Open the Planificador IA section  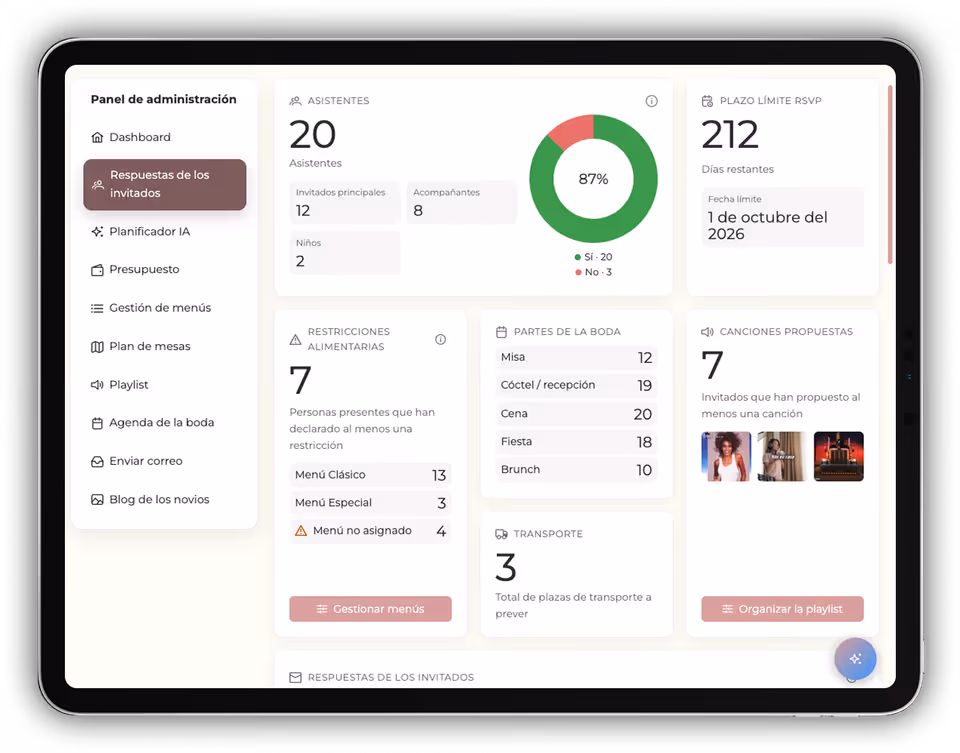(99, 231)
